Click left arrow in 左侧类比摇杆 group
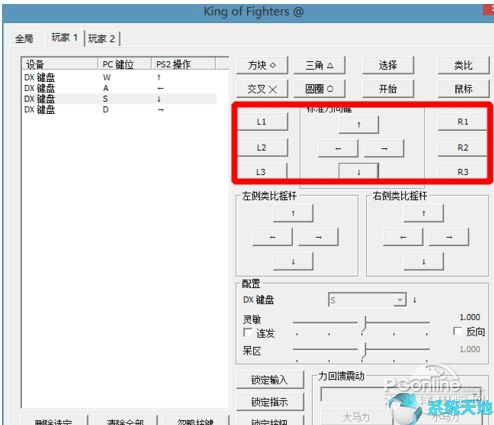This screenshot has height=425, width=494. 273,237
